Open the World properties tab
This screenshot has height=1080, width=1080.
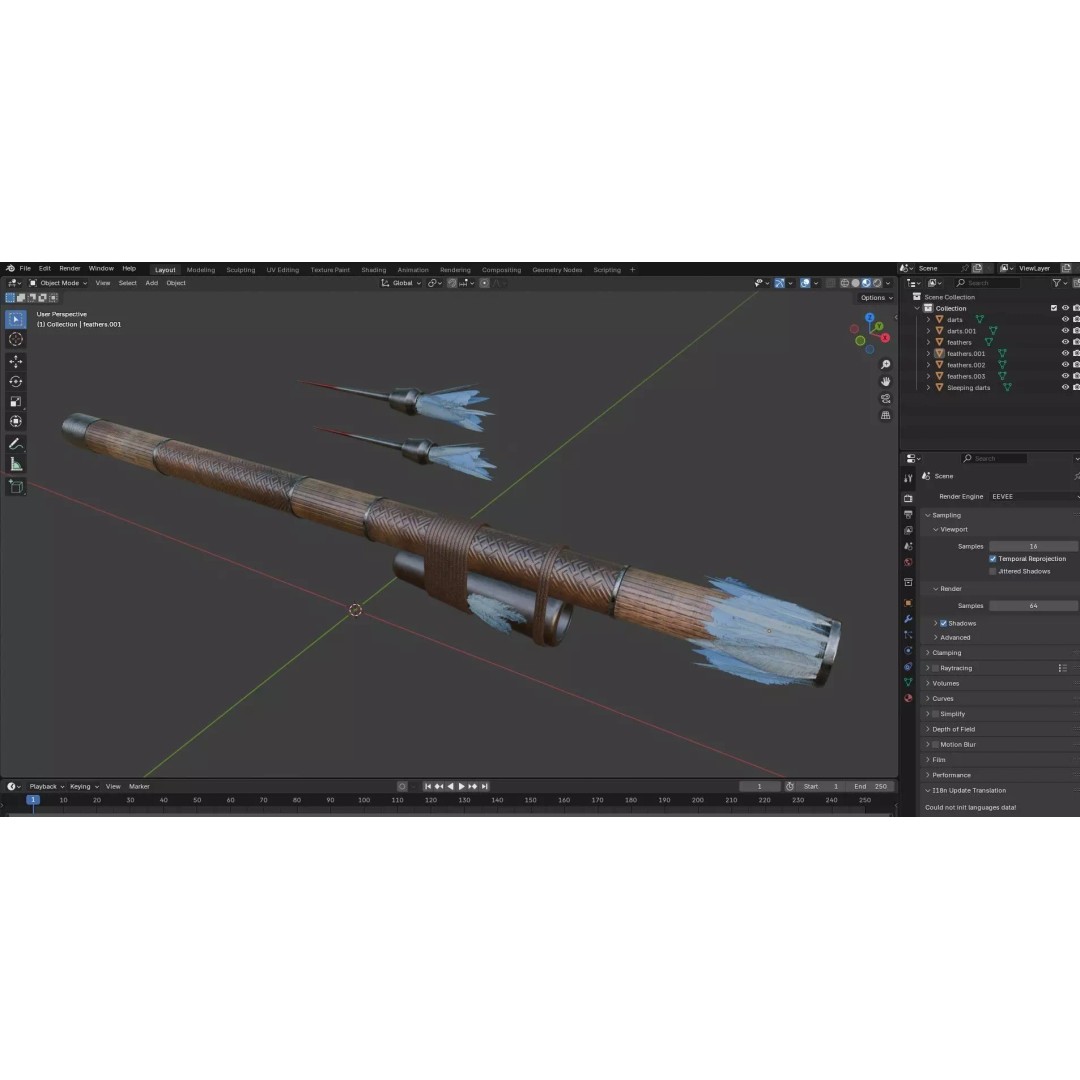coord(908,562)
